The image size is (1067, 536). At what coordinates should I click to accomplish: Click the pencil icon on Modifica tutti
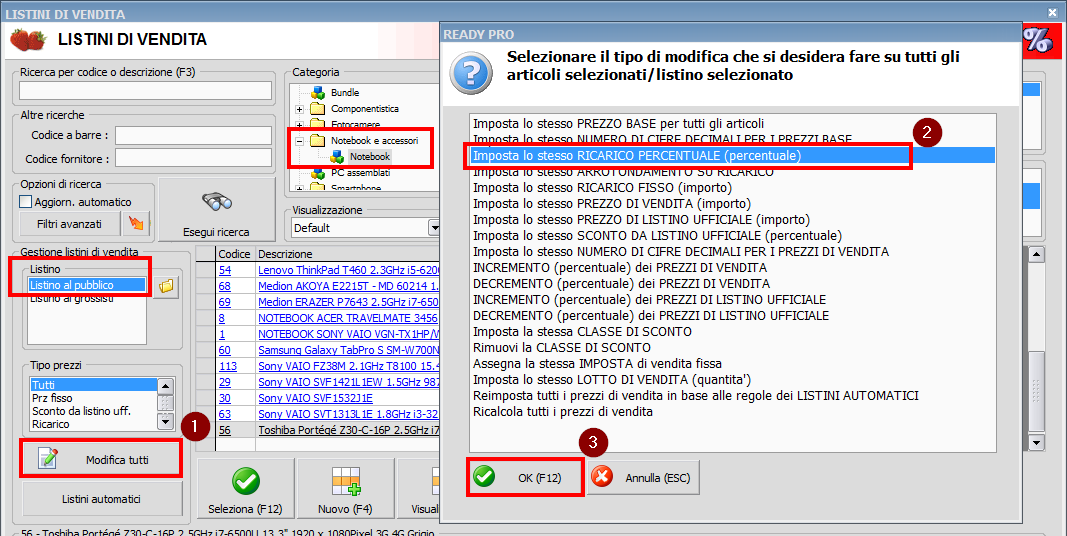click(48, 458)
